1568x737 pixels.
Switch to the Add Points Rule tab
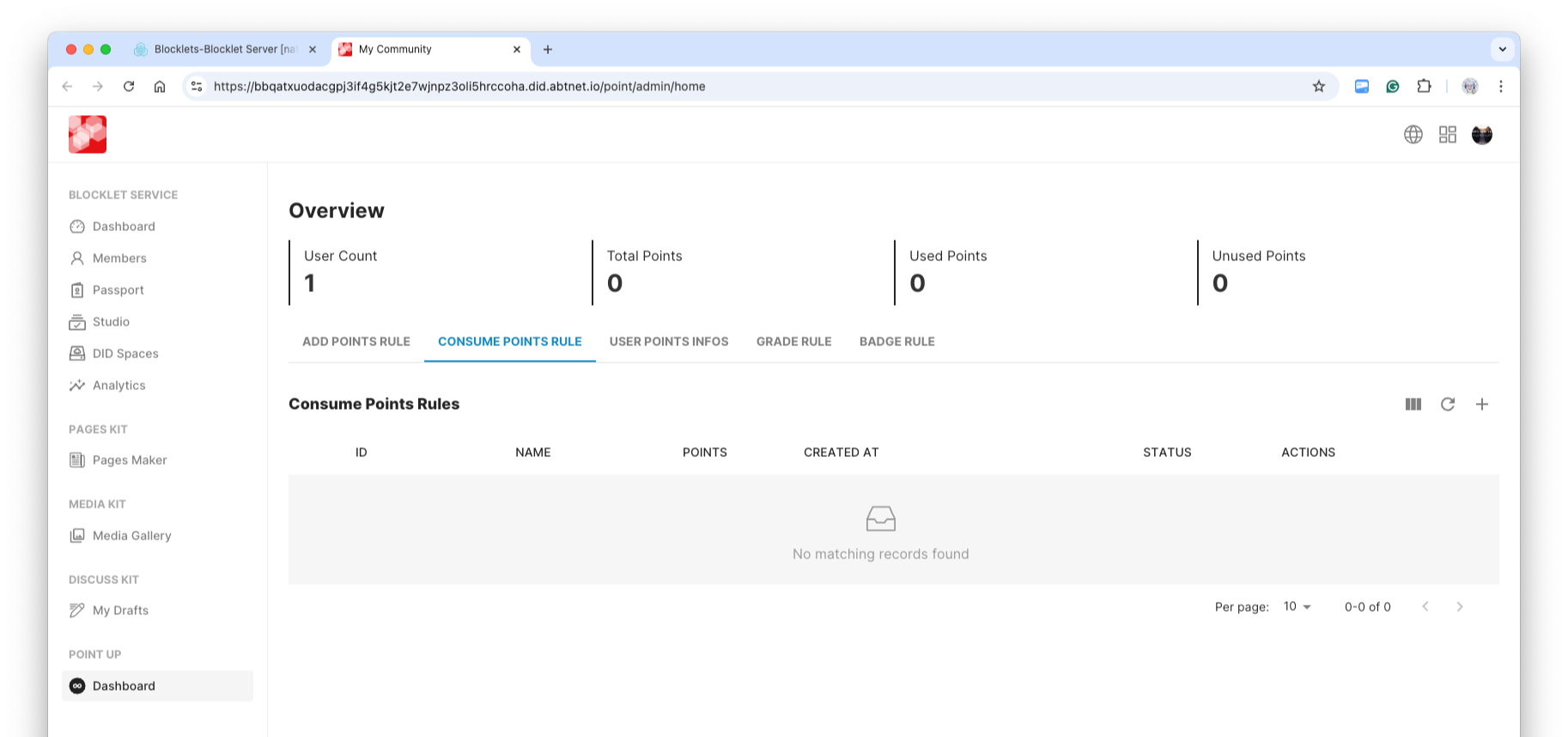point(356,342)
